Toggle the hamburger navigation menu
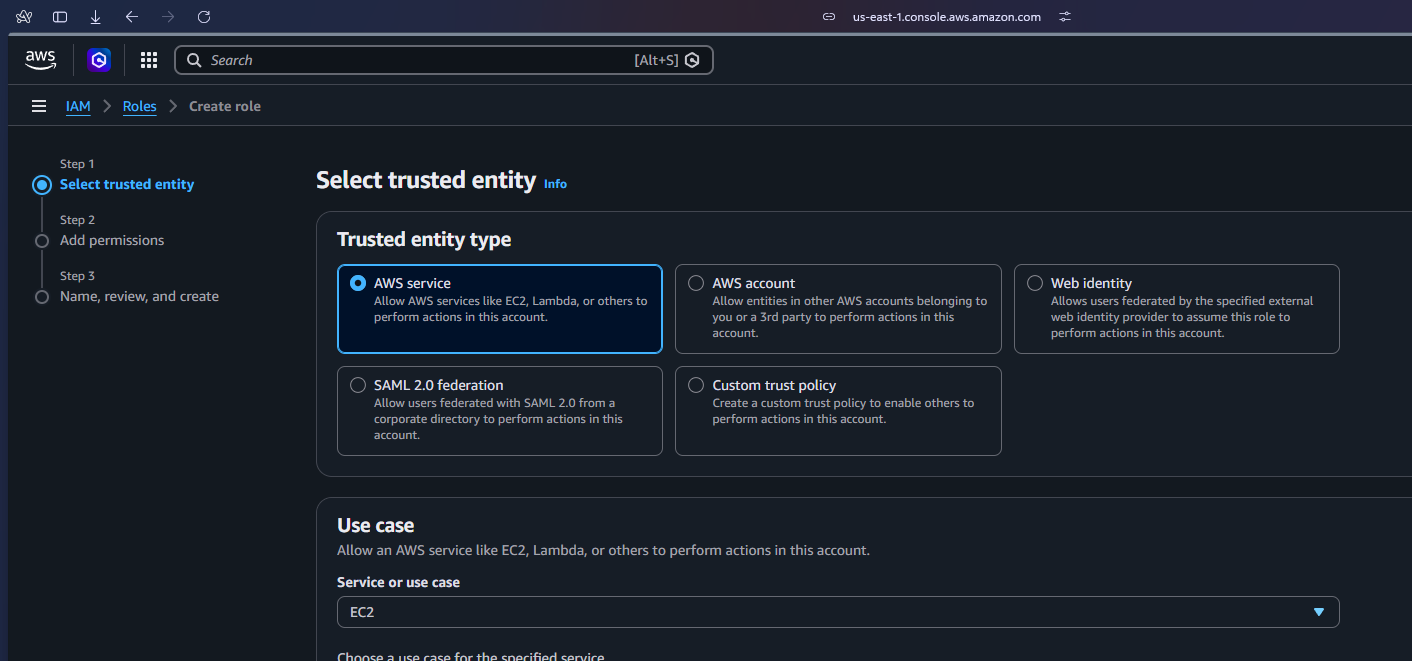Image resolution: width=1412 pixels, height=661 pixels. point(39,106)
